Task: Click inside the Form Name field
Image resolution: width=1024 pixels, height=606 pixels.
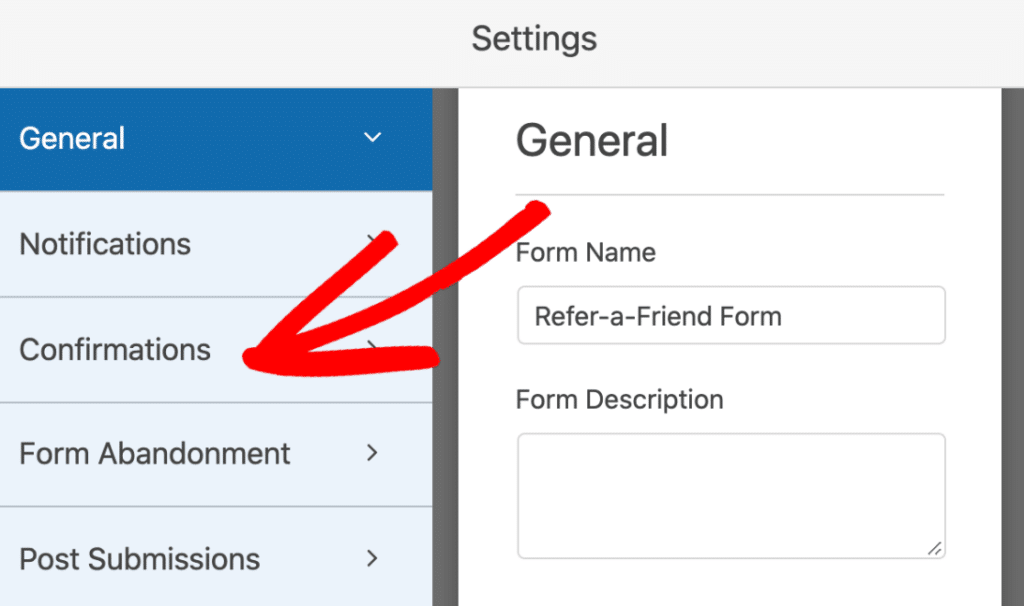Action: pos(731,315)
